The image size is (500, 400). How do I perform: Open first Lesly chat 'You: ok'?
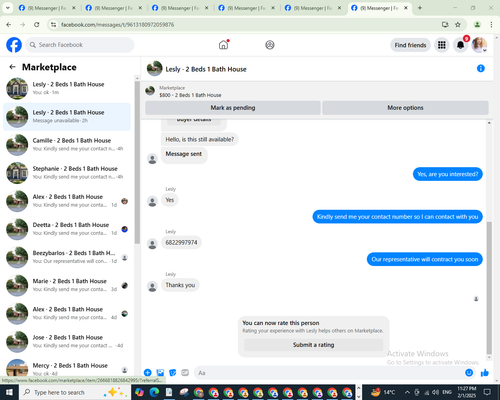click(67, 88)
